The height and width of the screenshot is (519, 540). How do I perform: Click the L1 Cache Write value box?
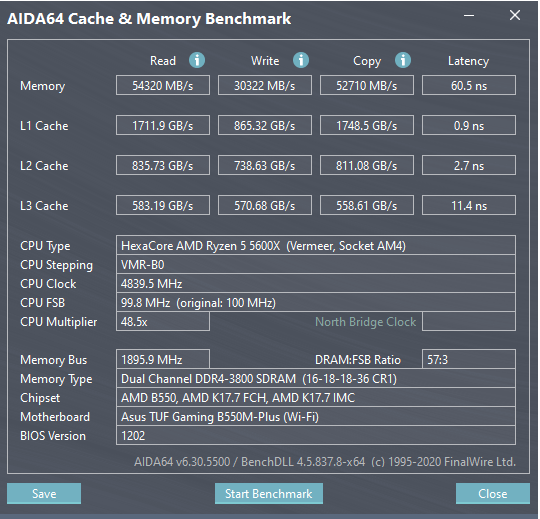[x=265, y=125]
